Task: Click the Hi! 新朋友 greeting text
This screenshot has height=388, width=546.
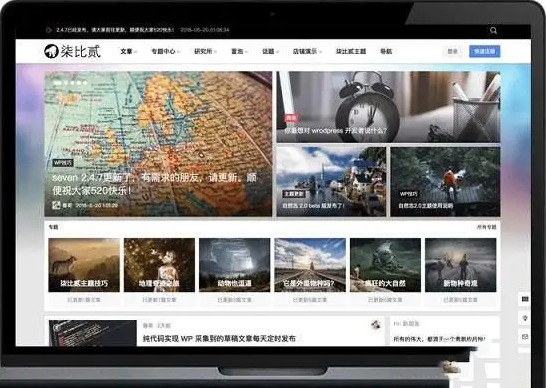Action: [x=406, y=324]
